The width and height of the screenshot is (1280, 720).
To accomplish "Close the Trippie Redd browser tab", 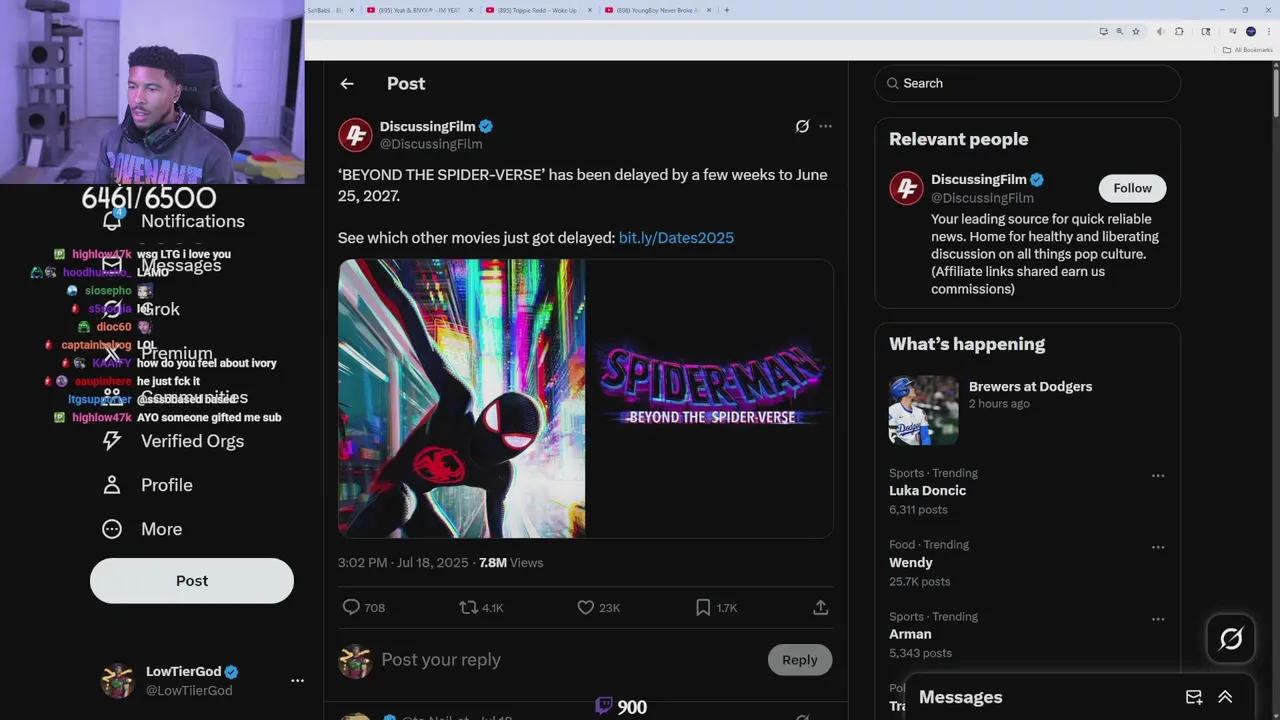I will pyautogui.click(x=590, y=10).
